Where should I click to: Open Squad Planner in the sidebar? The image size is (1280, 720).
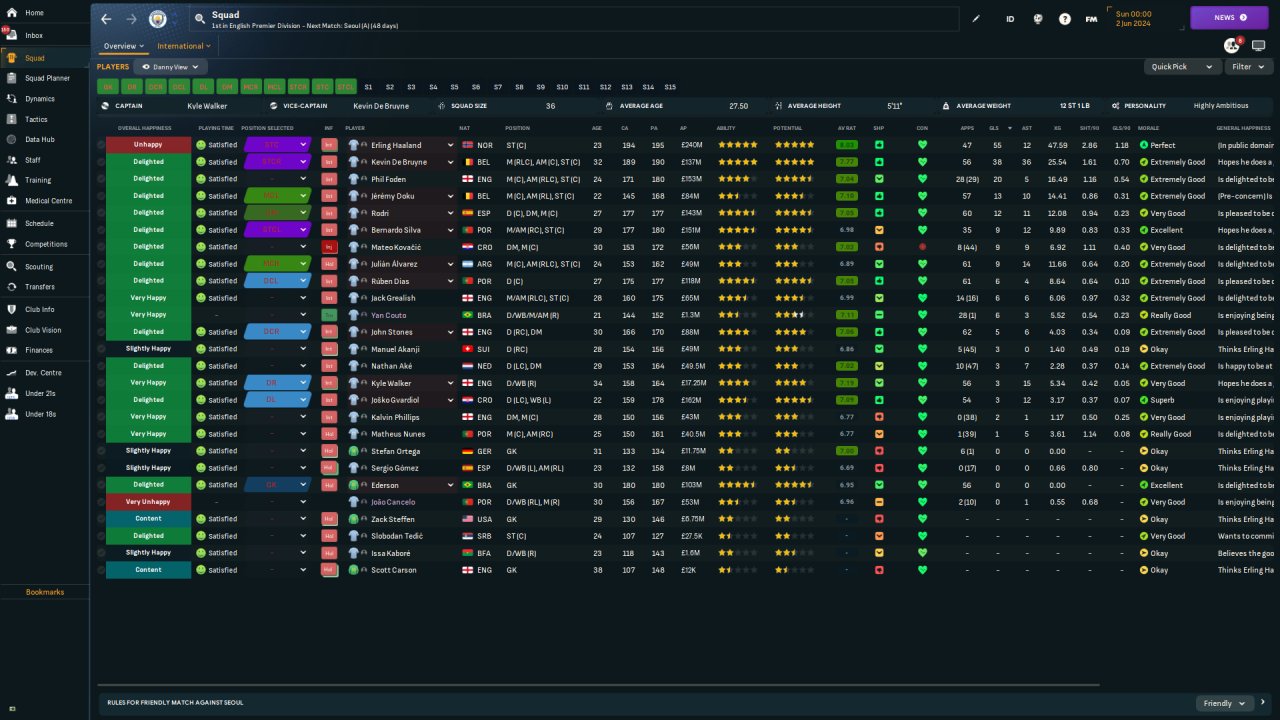(x=45, y=78)
